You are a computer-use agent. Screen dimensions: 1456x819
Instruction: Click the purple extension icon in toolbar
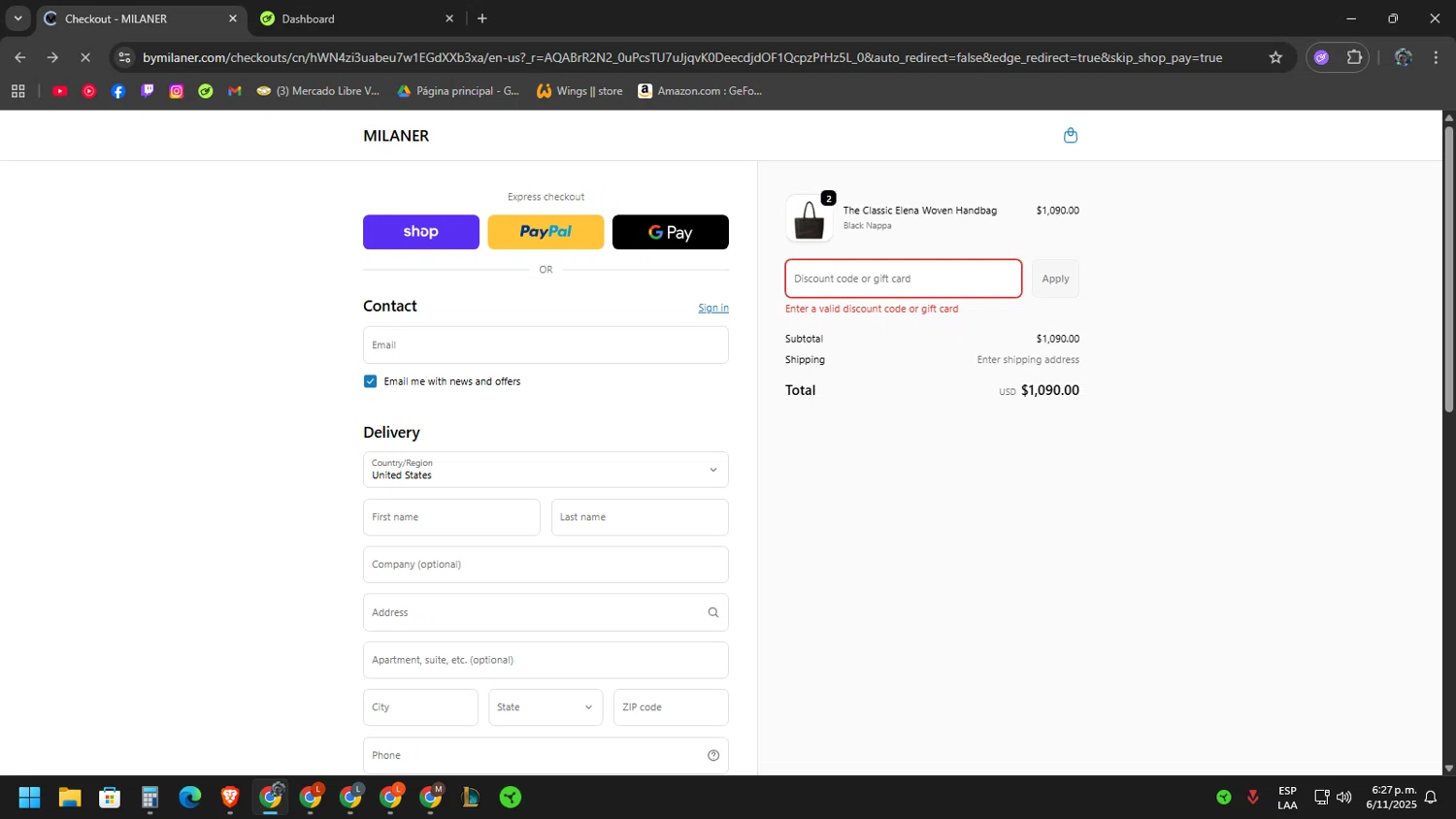click(1321, 57)
